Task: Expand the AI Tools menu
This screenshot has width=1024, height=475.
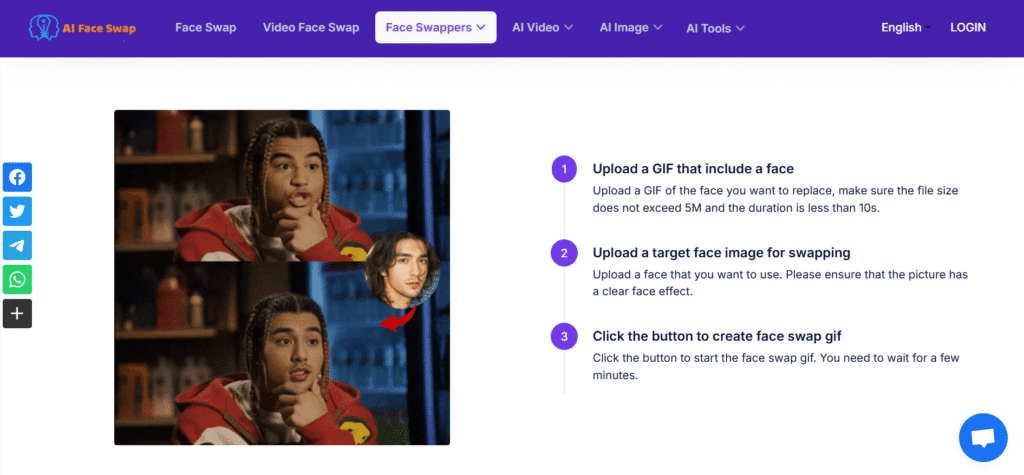Action: [x=715, y=28]
